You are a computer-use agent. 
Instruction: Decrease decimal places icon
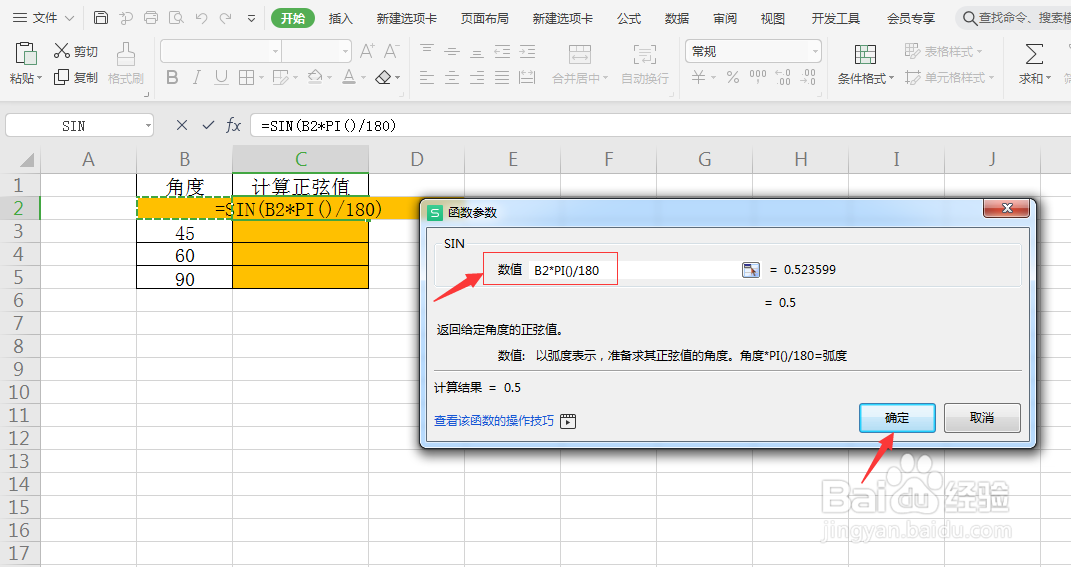pos(808,77)
